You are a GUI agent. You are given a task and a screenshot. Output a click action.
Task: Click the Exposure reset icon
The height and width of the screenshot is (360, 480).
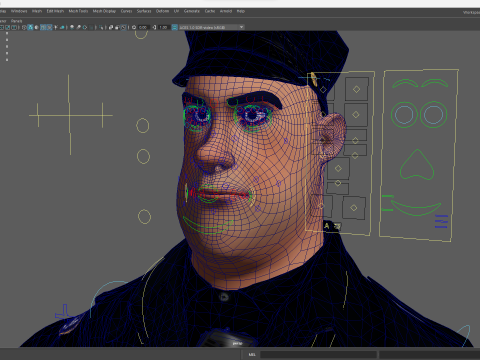tap(134, 27)
